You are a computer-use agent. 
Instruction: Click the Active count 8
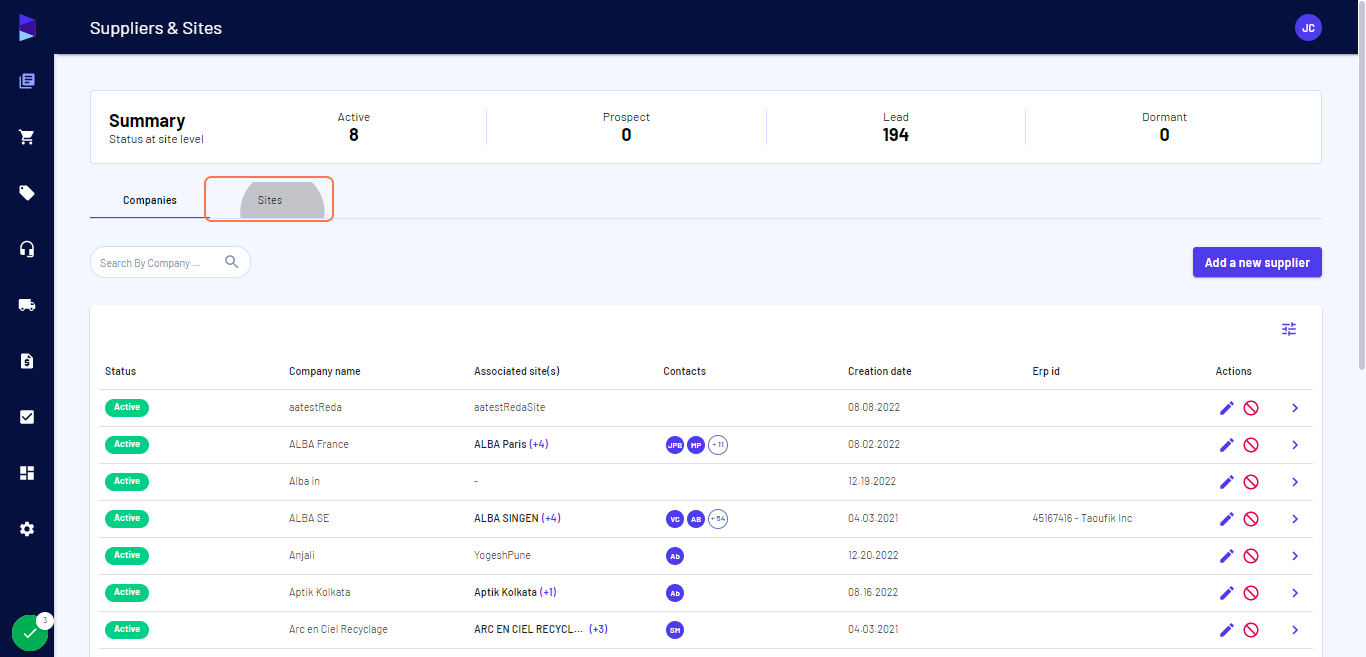point(354,135)
